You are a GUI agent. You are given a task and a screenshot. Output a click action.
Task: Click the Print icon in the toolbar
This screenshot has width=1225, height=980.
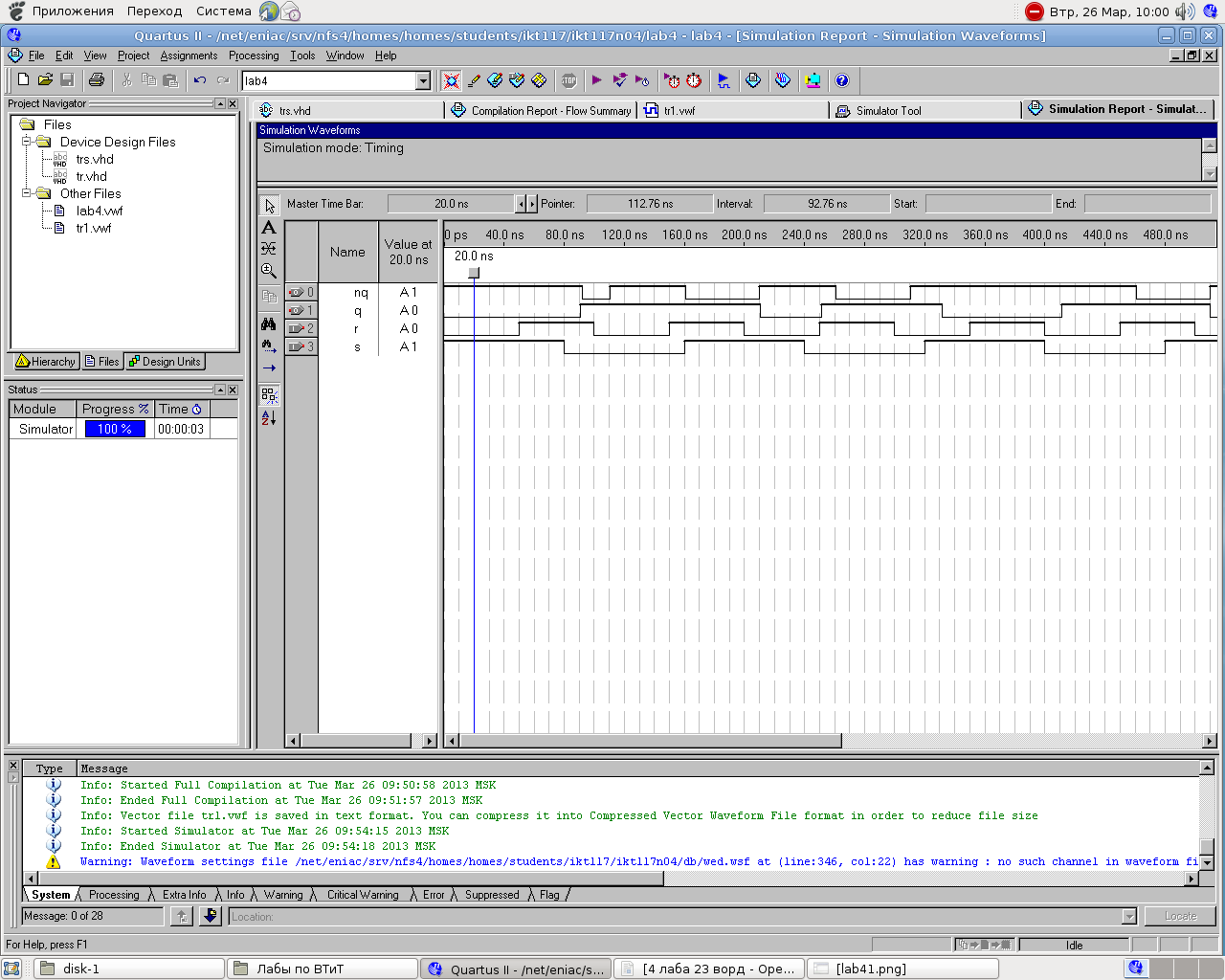point(97,80)
